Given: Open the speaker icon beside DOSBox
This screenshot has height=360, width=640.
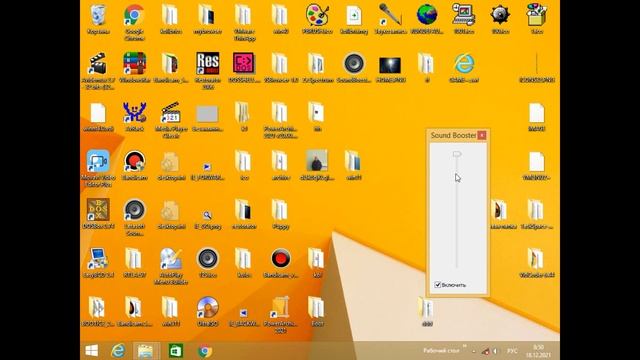Looking at the screenshot, I should pos(134,210).
